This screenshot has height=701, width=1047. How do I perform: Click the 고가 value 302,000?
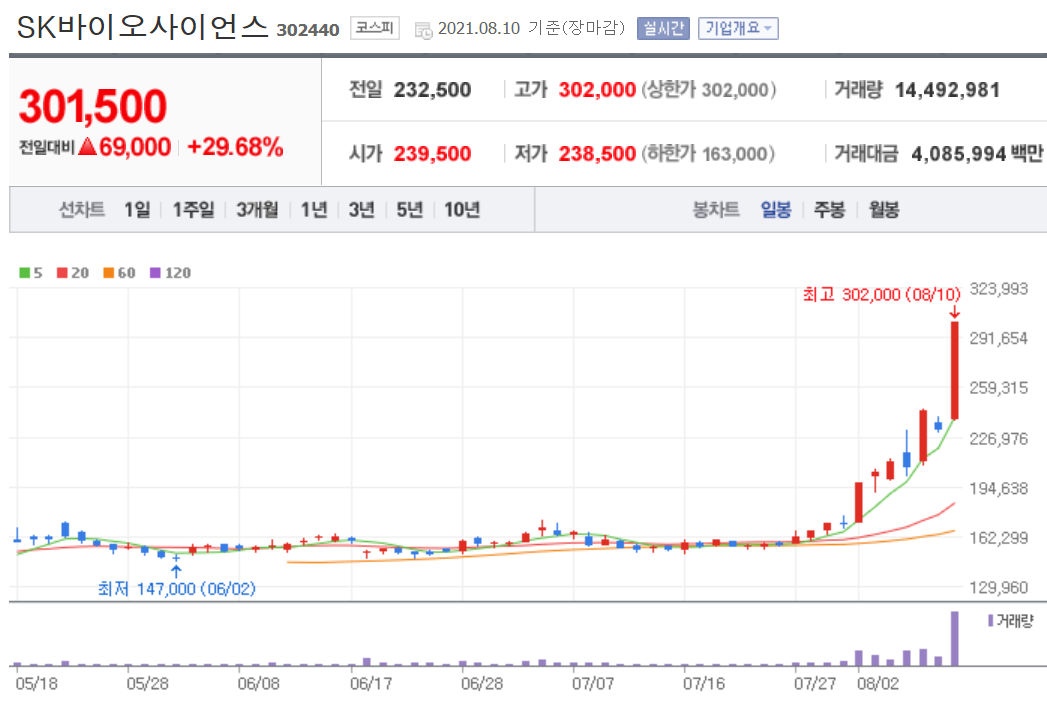(x=597, y=89)
